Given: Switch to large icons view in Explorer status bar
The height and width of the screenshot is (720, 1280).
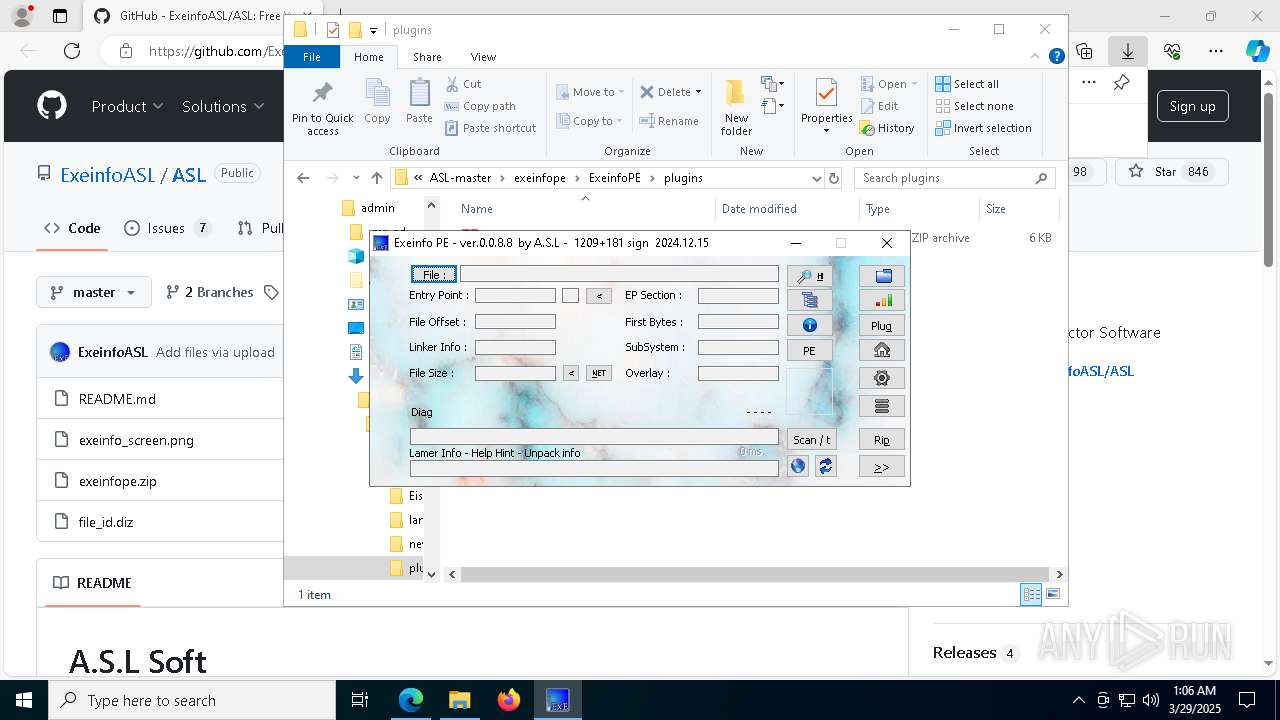Looking at the screenshot, I should click(x=1052, y=594).
